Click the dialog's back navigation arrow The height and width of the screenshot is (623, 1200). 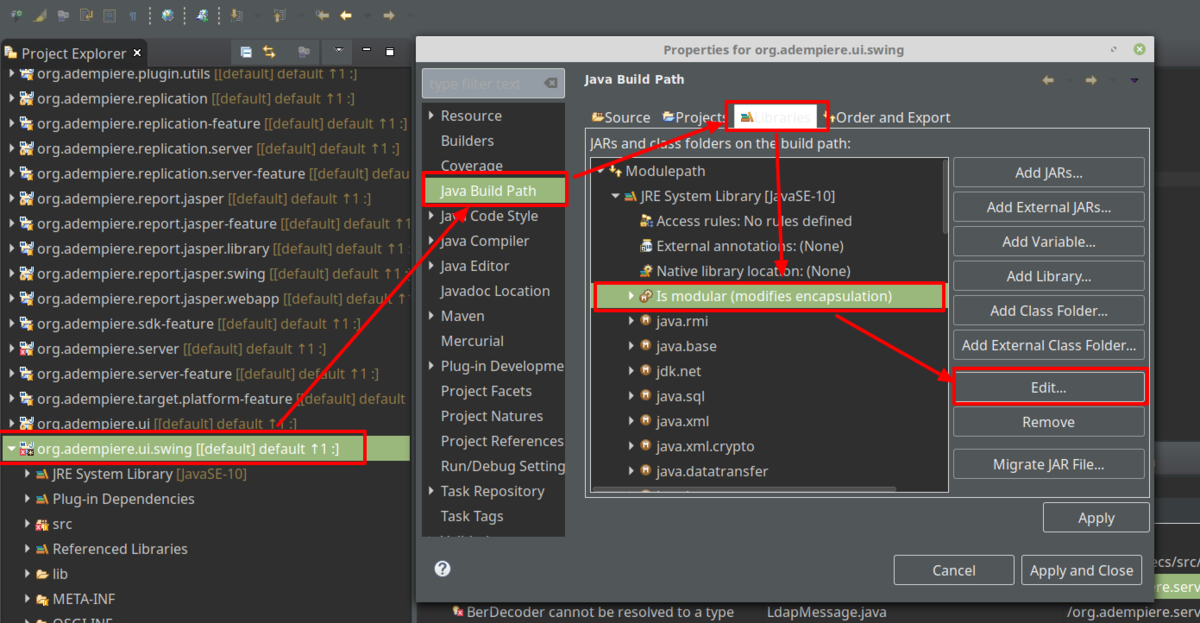[x=1048, y=80]
